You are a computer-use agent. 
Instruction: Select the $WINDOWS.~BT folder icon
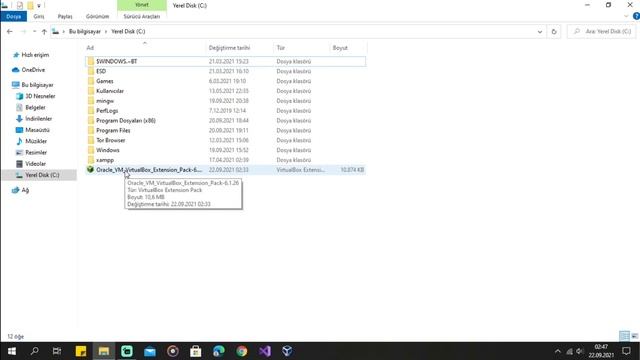[91, 61]
